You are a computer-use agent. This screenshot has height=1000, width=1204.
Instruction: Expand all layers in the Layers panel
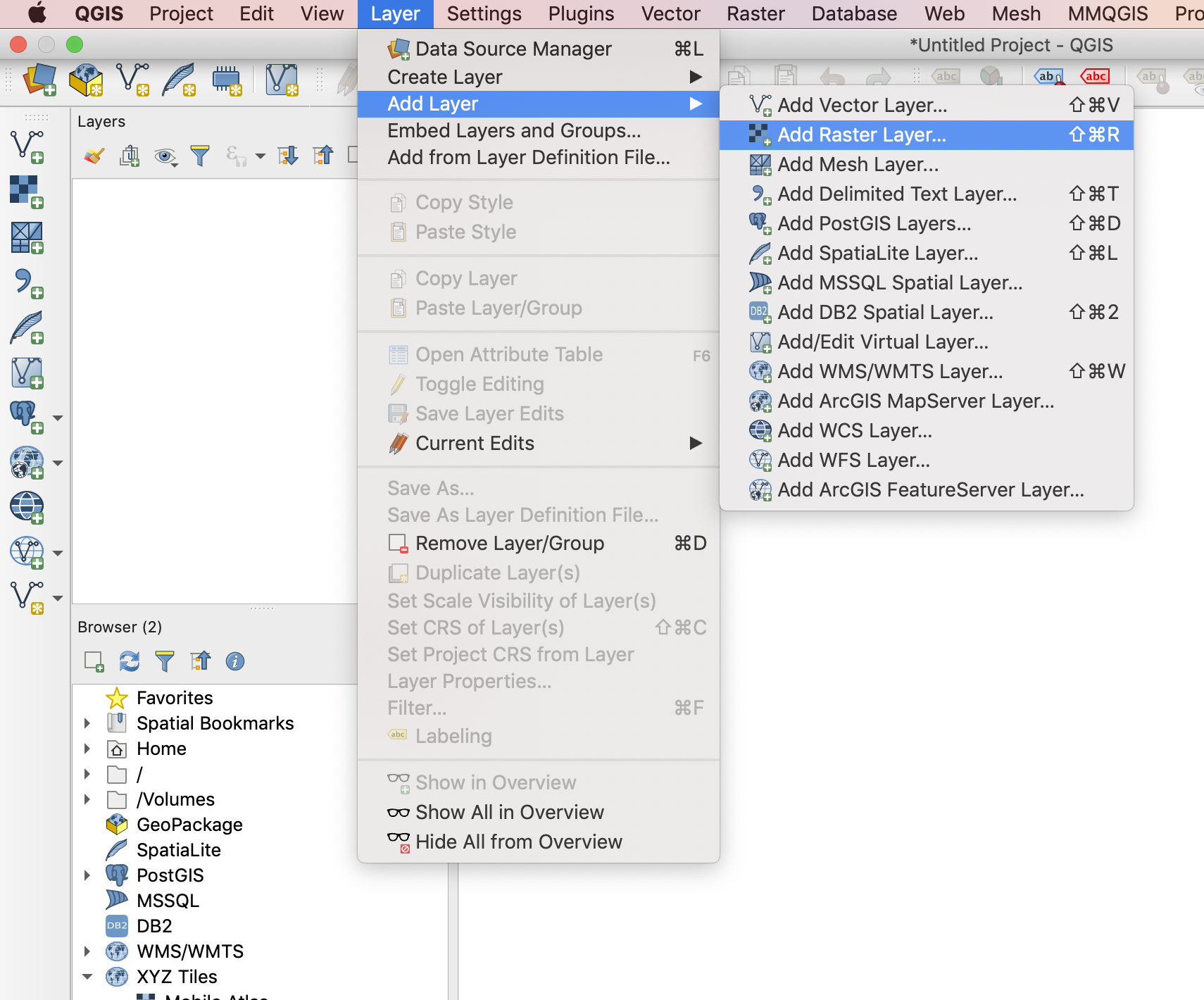coord(288,156)
